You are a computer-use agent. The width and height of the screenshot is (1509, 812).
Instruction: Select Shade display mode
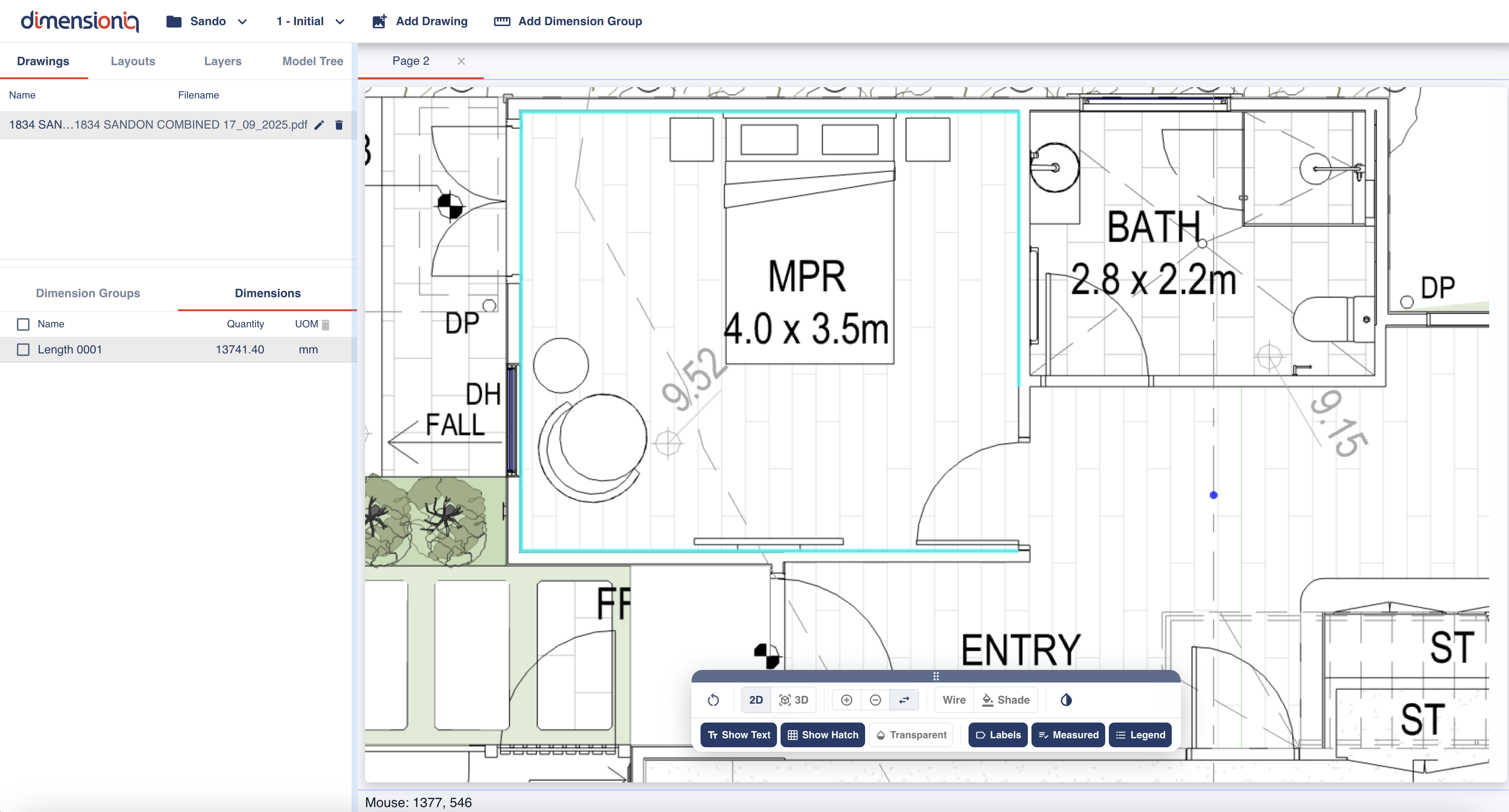click(x=1006, y=700)
